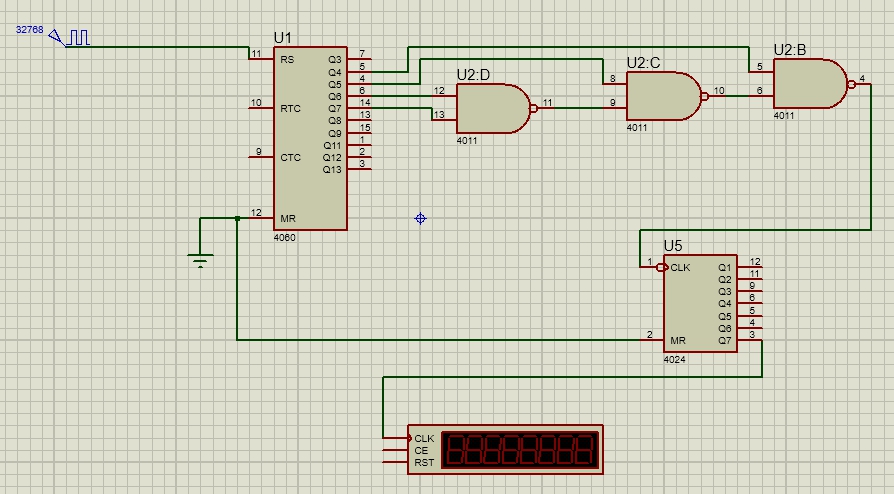Click the clock generator pulse symbol
This screenshot has height=494, width=894.
(76, 38)
